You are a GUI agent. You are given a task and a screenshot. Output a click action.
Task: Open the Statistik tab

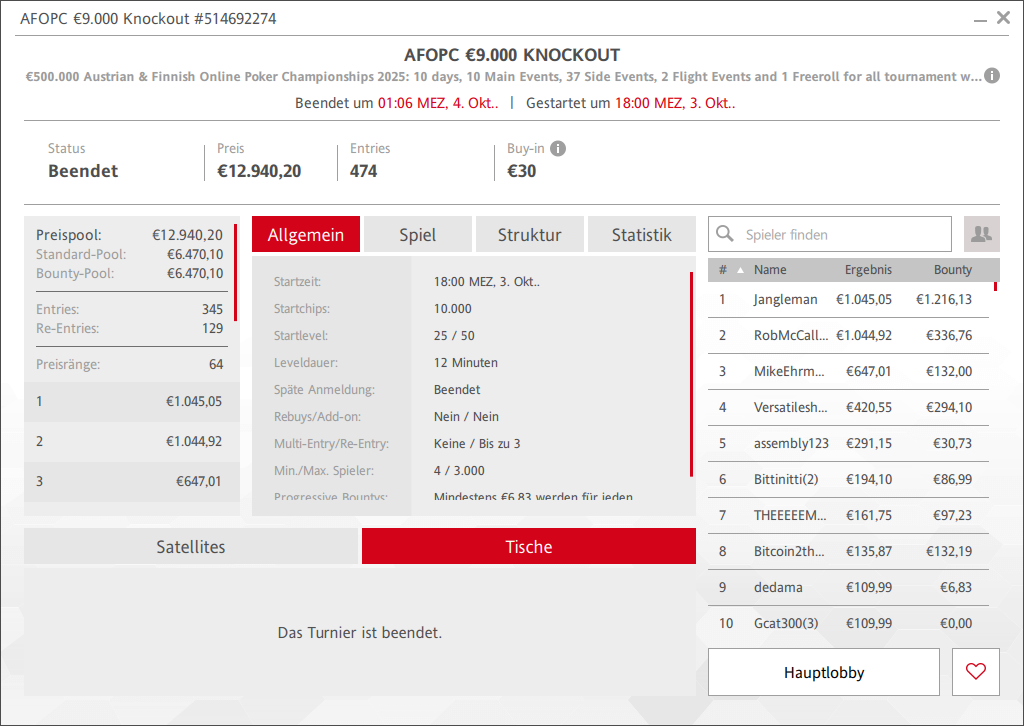click(641, 235)
